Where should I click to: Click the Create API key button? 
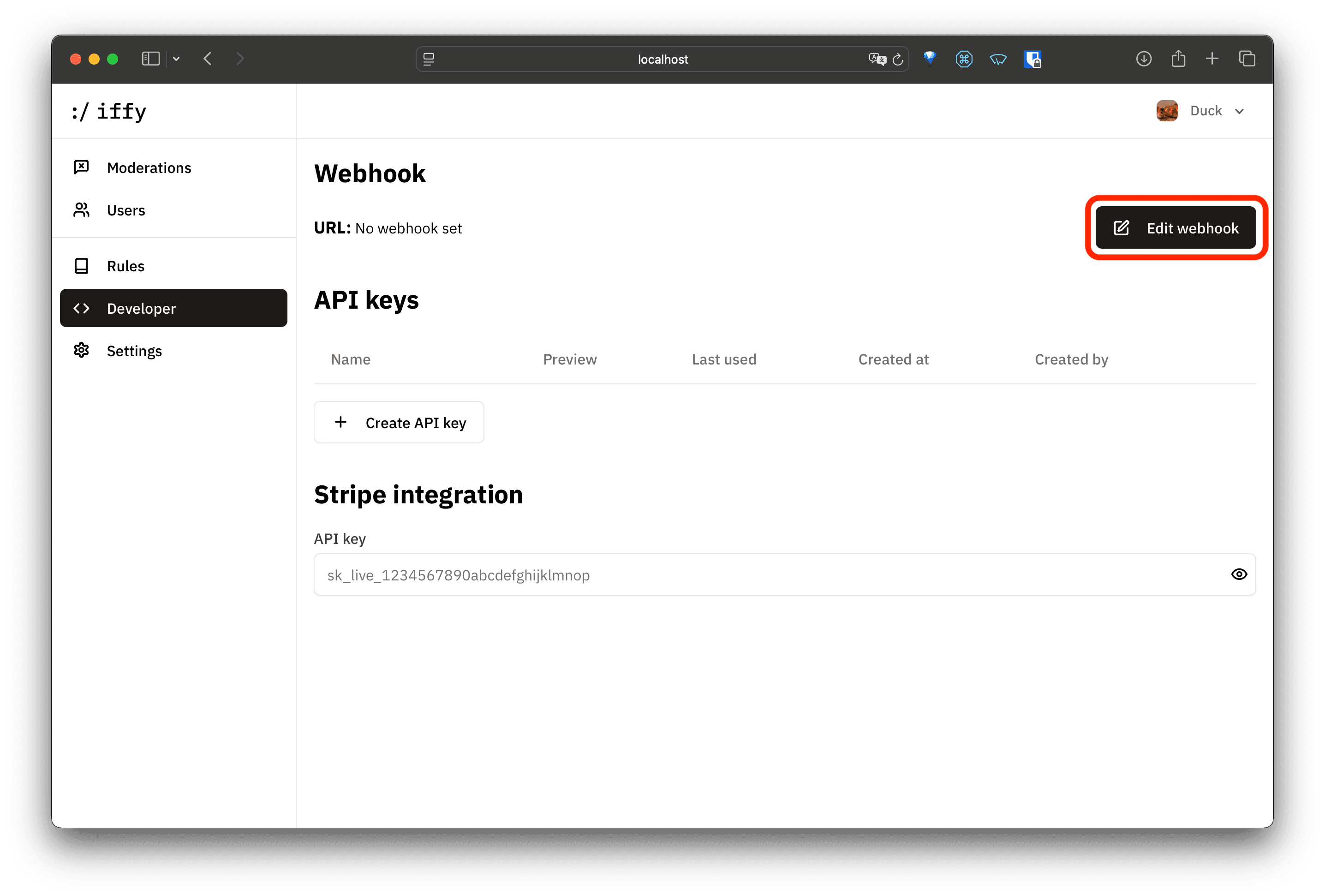pyautogui.click(x=399, y=422)
